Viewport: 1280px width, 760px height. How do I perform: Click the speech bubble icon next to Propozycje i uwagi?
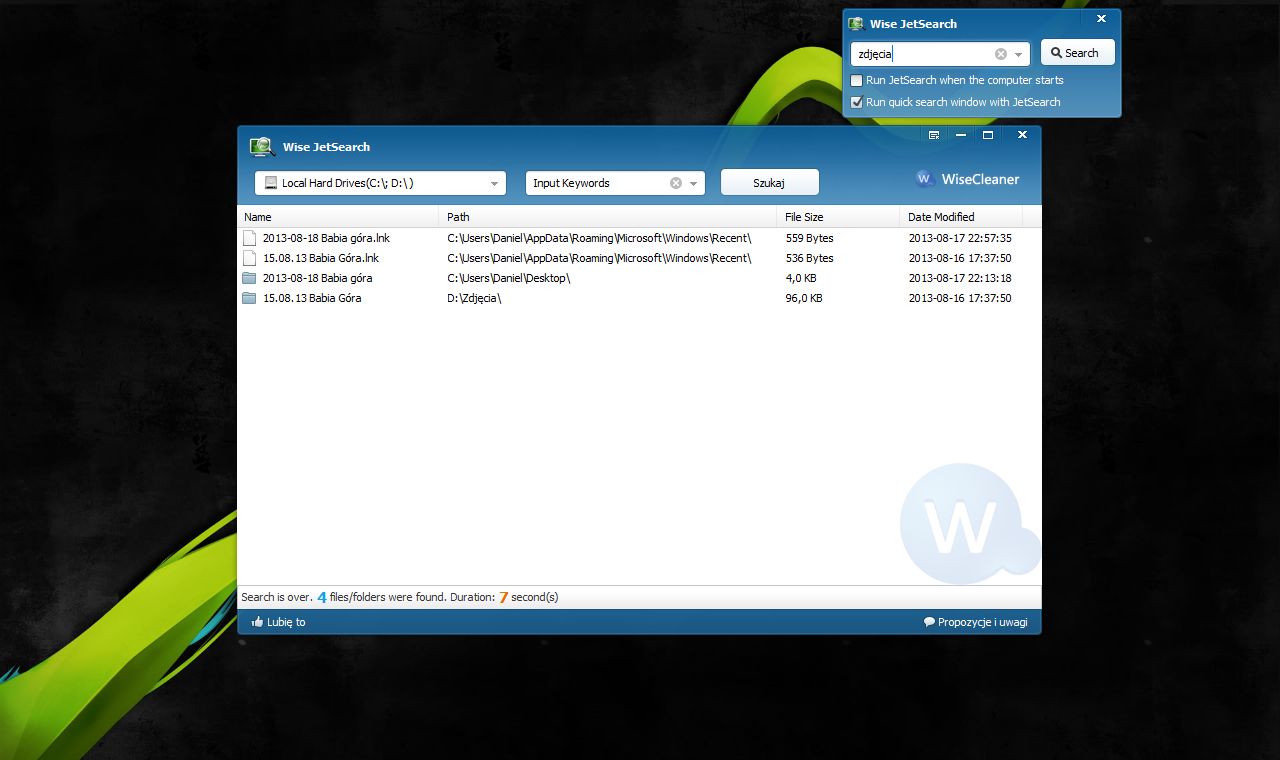pyautogui.click(x=930, y=622)
